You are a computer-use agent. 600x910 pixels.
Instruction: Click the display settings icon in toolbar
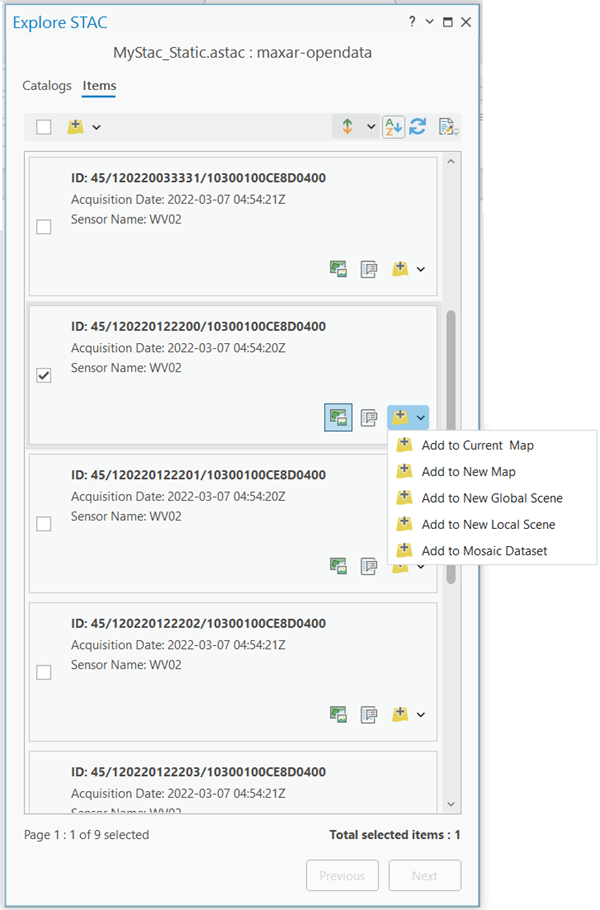tap(449, 127)
